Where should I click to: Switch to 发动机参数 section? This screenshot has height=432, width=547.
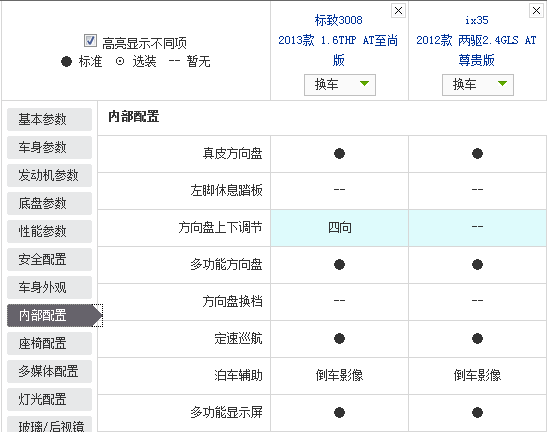point(49,175)
